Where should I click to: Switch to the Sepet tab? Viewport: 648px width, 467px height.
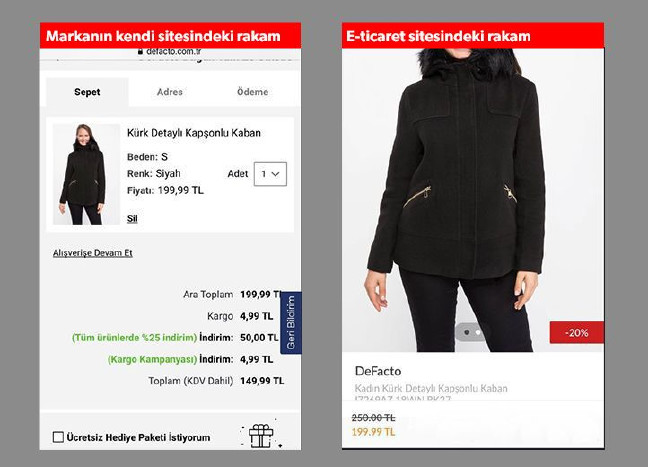click(87, 92)
